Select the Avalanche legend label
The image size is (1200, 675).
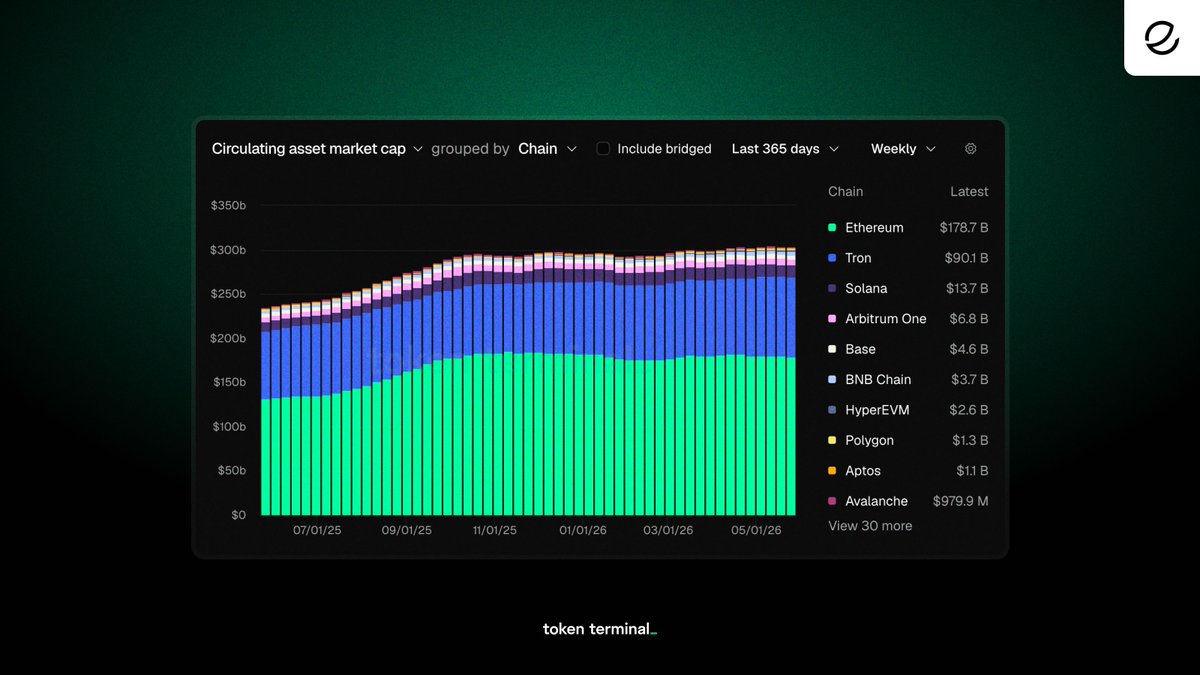point(876,501)
